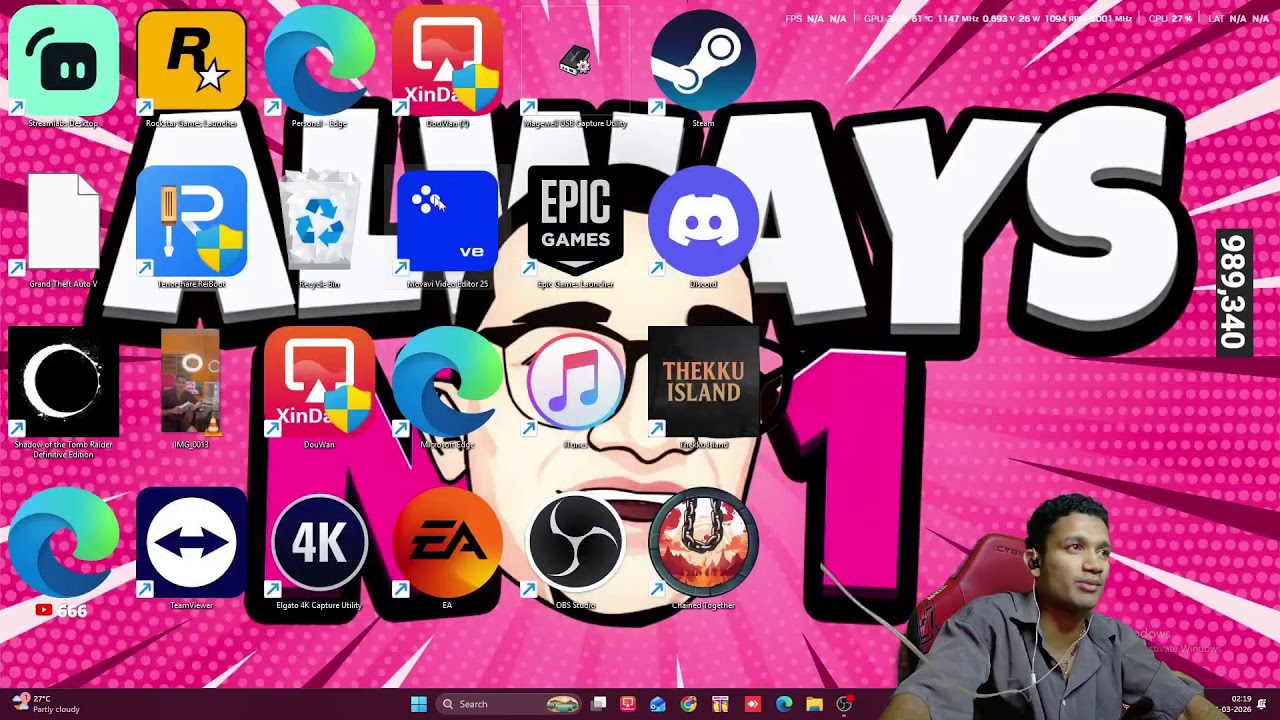Launch the Epic Games Launcher icon
Viewport: 1280px width, 720px height.
click(575, 221)
